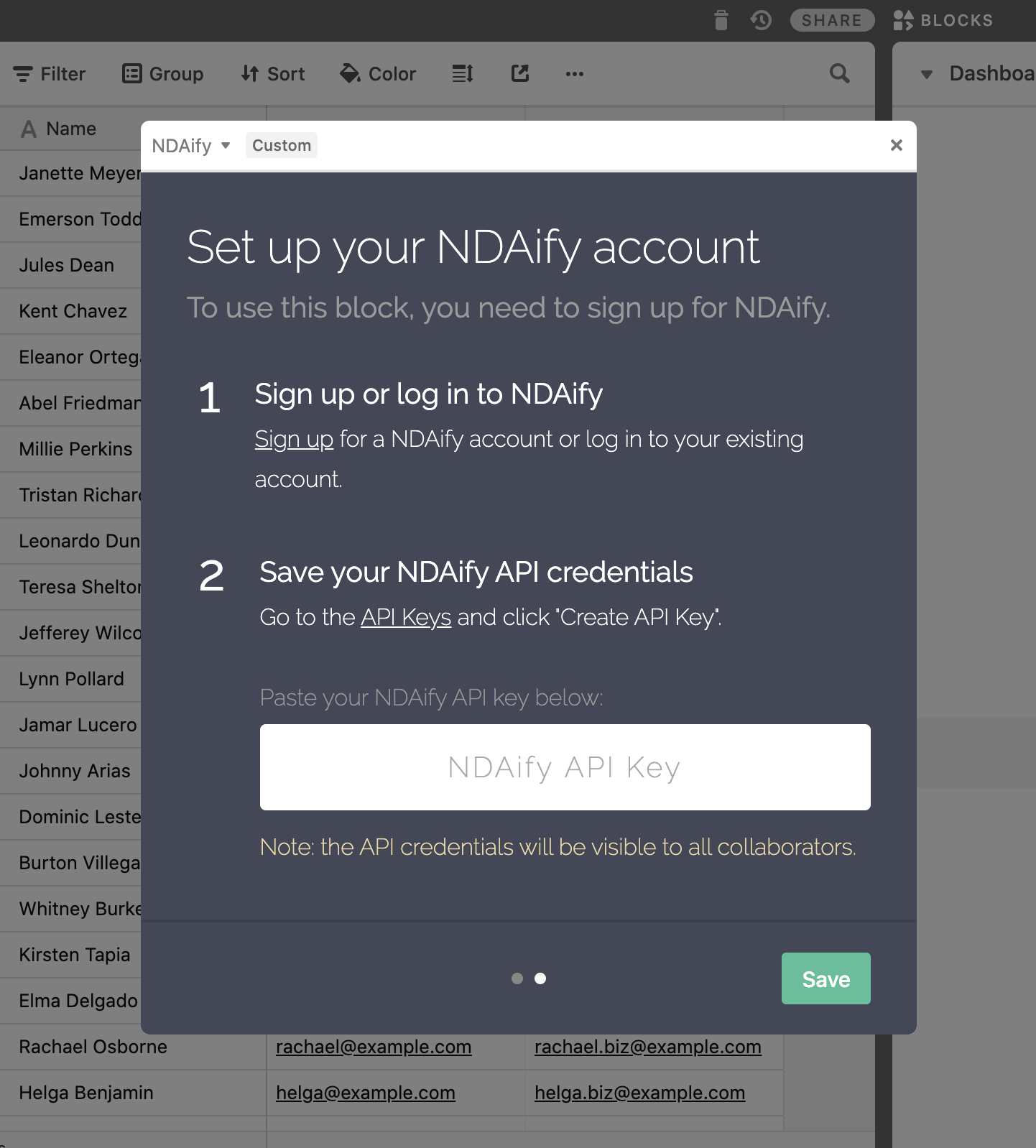Open the NDAify block name dropdown
This screenshot has height=1148, width=1036.
191,146
